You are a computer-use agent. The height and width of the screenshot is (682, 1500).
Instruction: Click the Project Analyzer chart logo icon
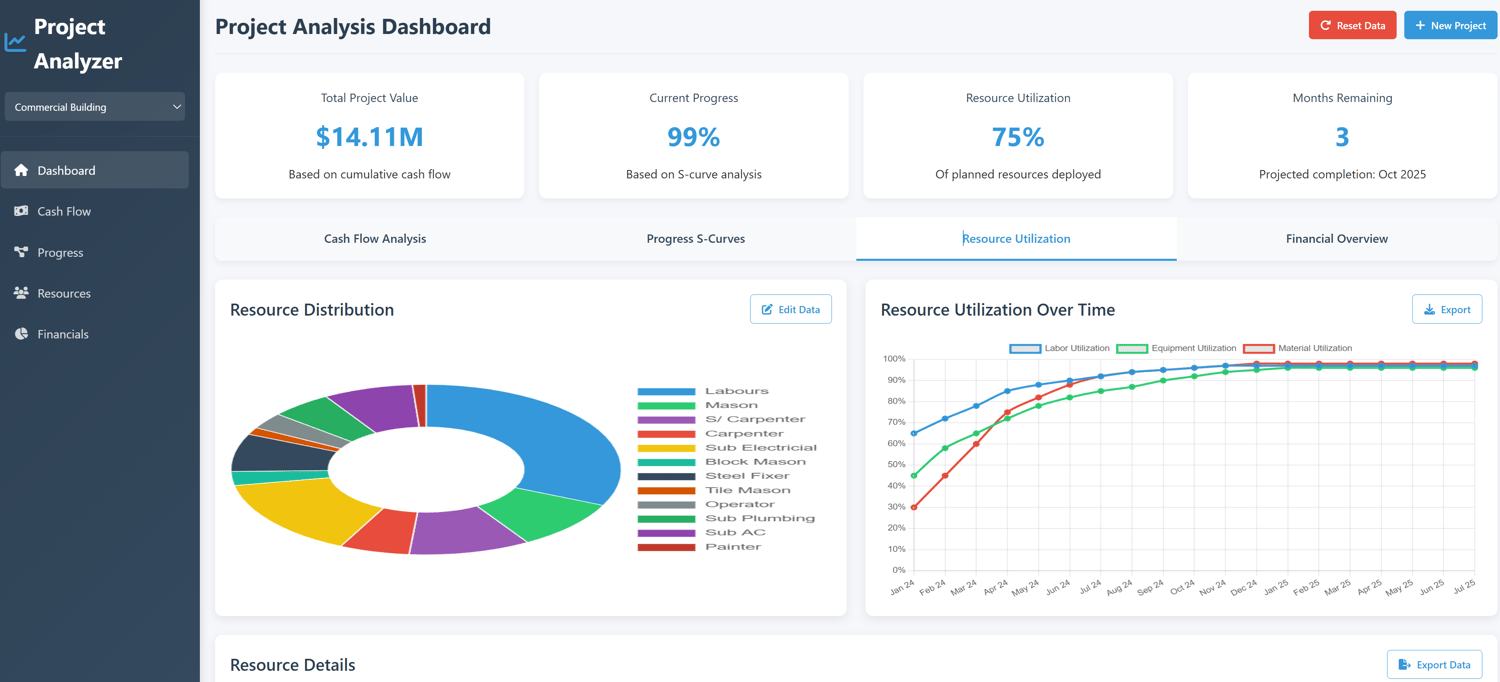coord(15,43)
